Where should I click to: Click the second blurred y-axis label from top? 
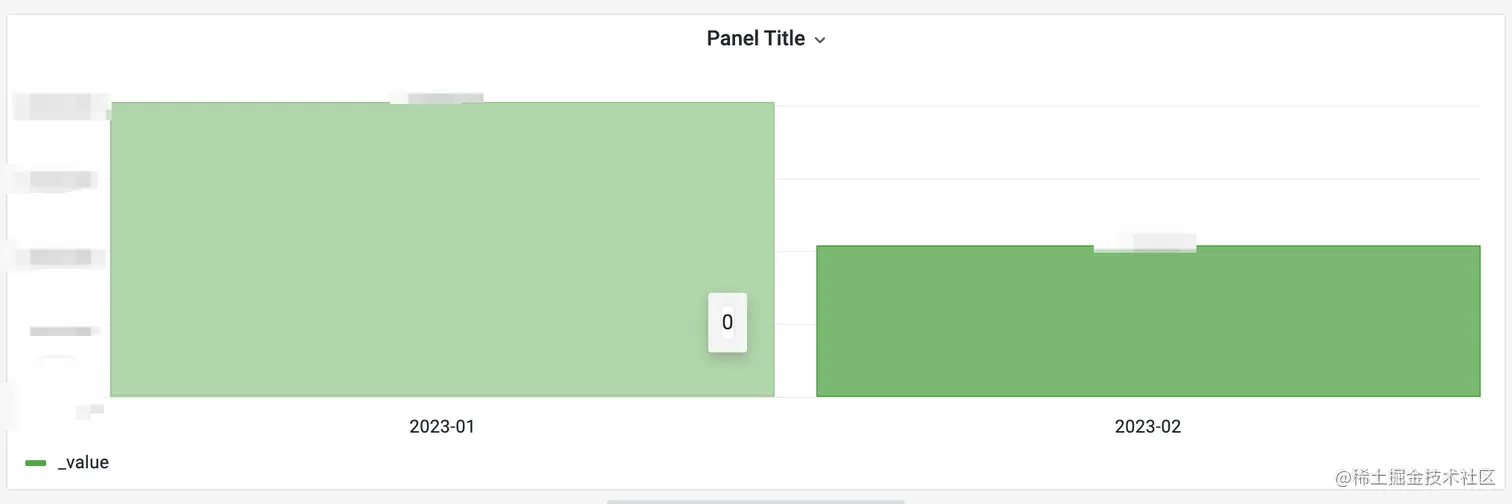click(x=60, y=180)
